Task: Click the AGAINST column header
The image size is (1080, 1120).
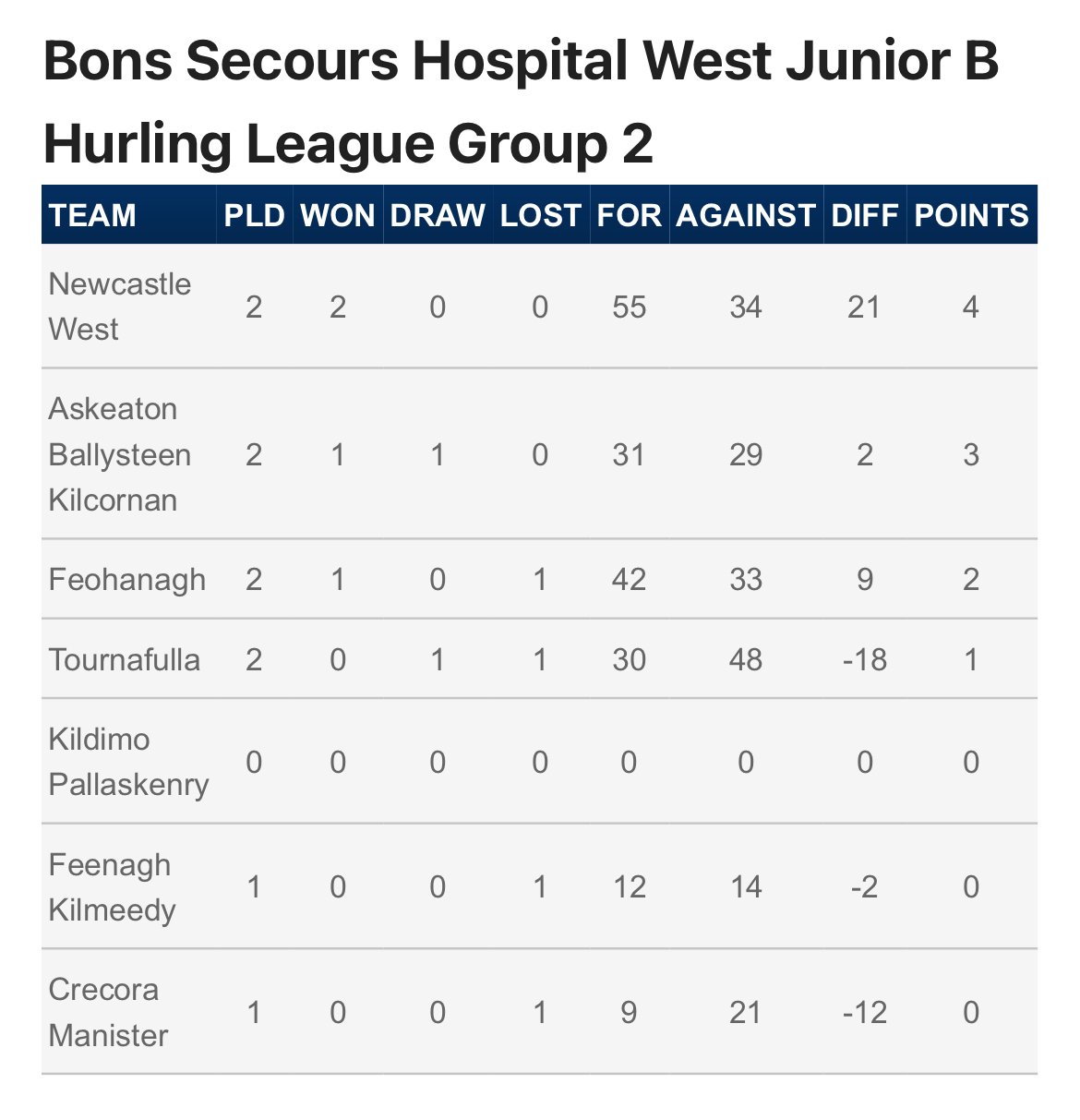Action: pos(746,215)
